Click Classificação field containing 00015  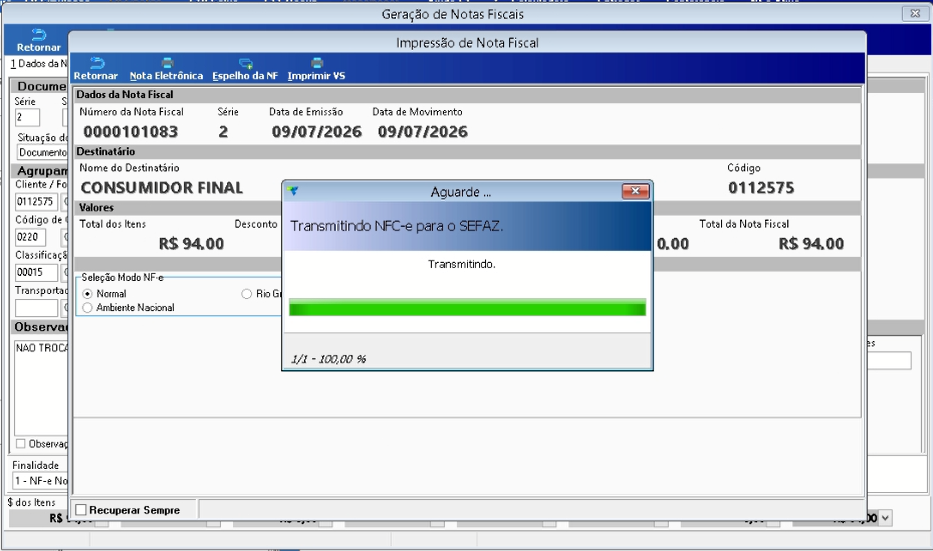pos(36,273)
